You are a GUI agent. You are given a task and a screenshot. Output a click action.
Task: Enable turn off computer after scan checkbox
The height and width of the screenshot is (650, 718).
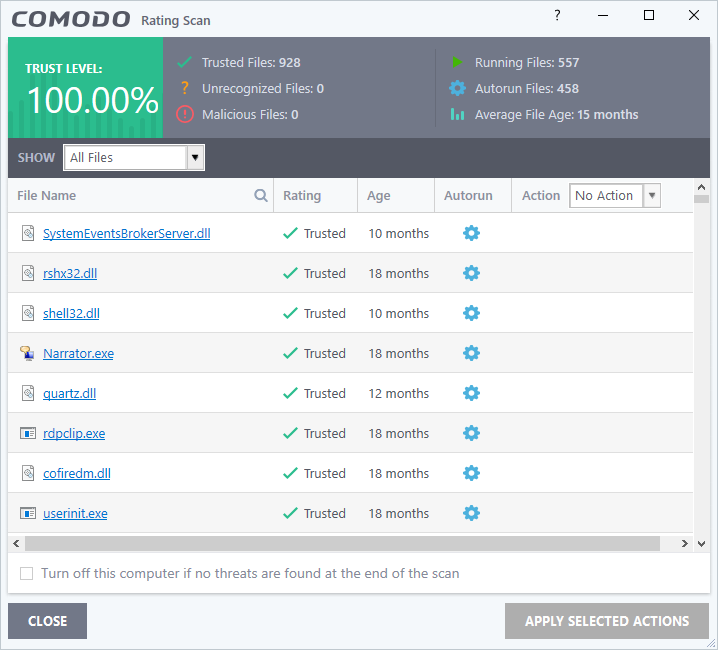point(27,574)
